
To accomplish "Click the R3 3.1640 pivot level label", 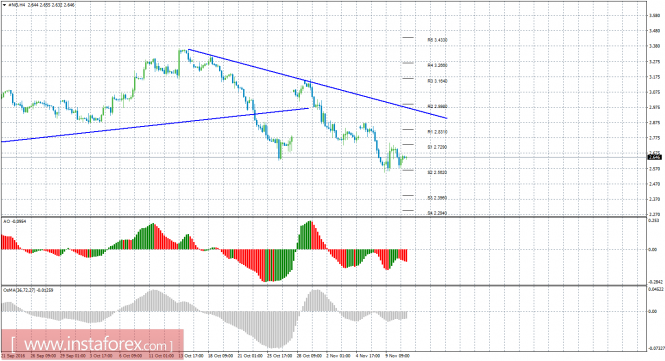I will [437, 81].
